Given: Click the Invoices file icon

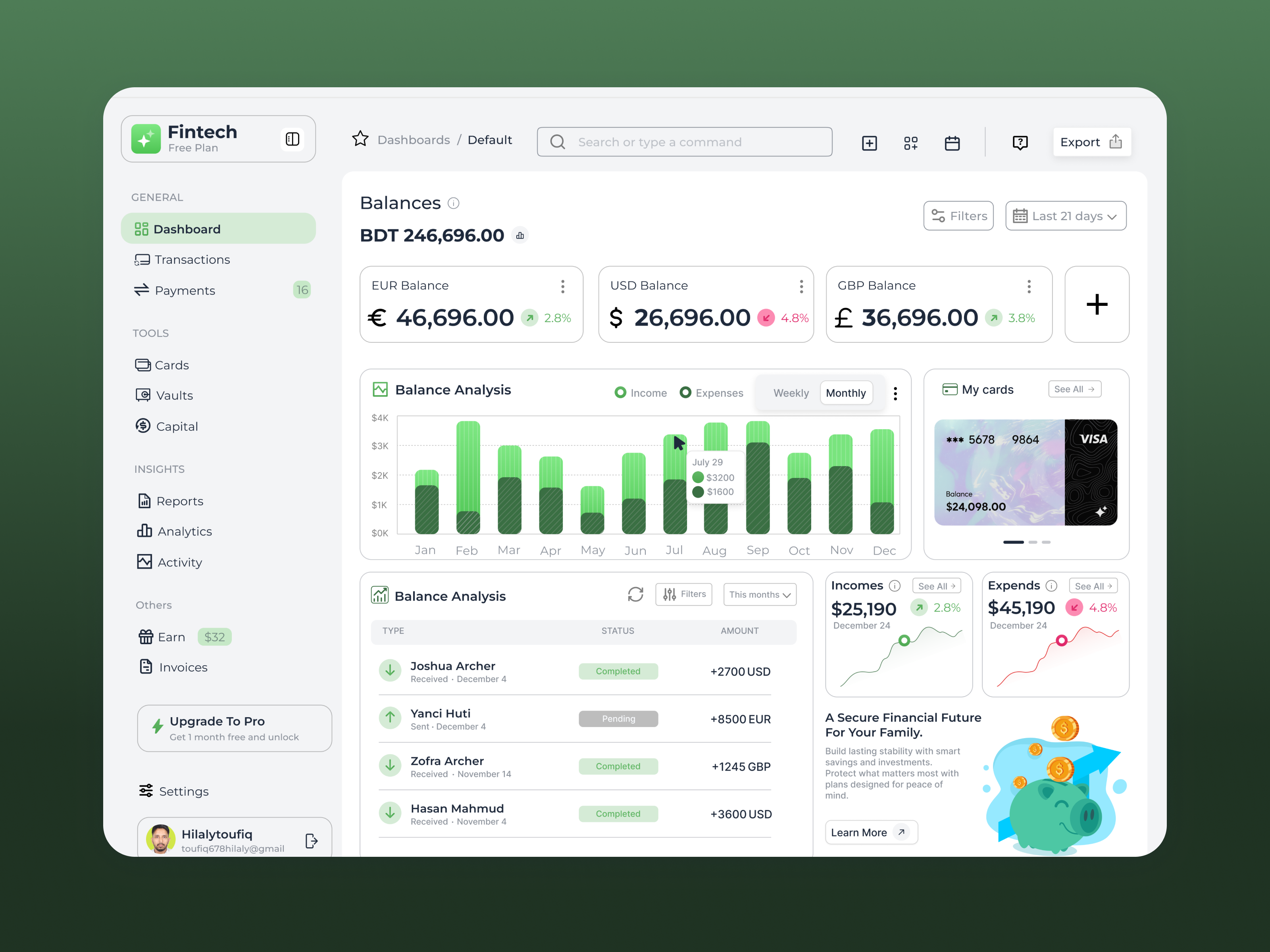Looking at the screenshot, I should pyautogui.click(x=146, y=667).
